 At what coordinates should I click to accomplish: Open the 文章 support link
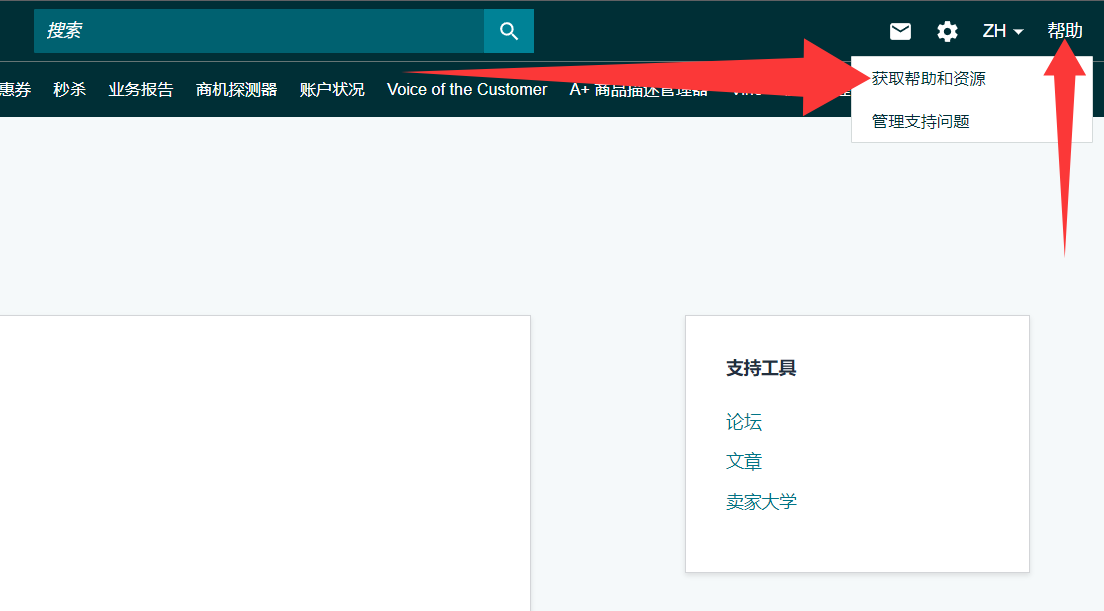click(x=744, y=462)
